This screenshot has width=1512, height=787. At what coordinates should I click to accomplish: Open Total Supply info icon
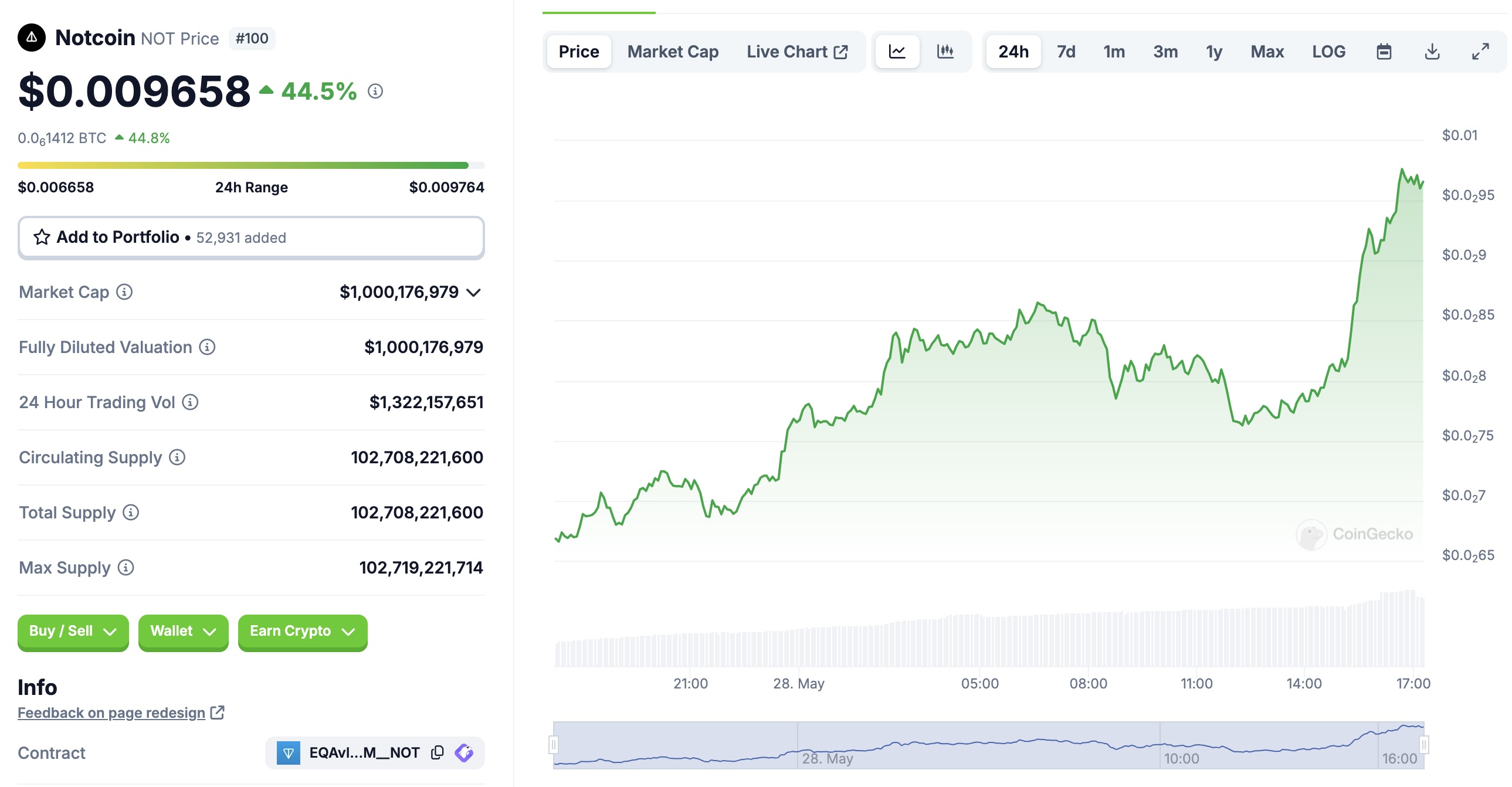click(131, 513)
